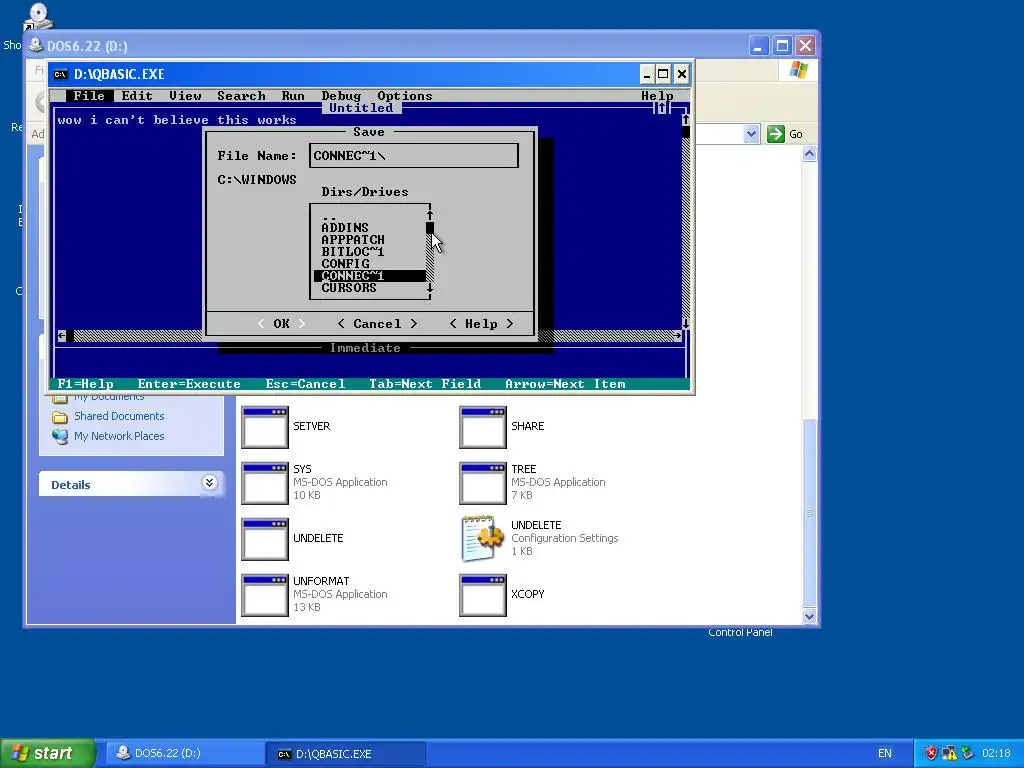Open the Search menu in QBasic

[241, 96]
